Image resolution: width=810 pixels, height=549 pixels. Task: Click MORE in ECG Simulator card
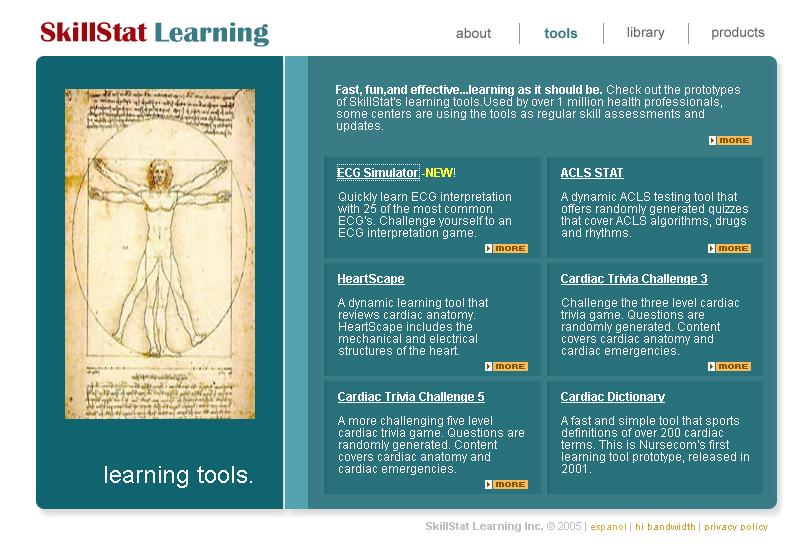506,248
